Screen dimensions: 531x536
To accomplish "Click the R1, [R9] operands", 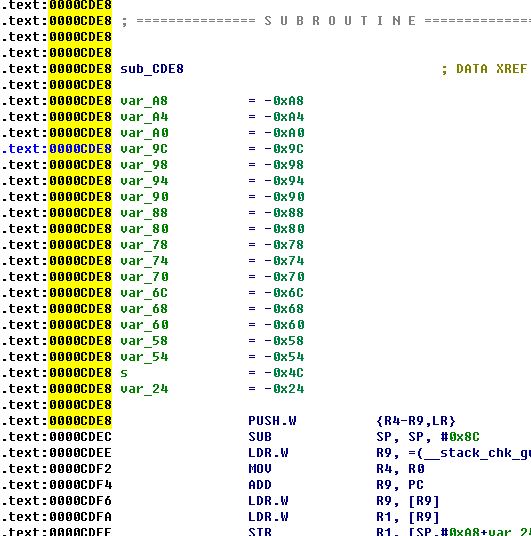I will coord(408,517).
